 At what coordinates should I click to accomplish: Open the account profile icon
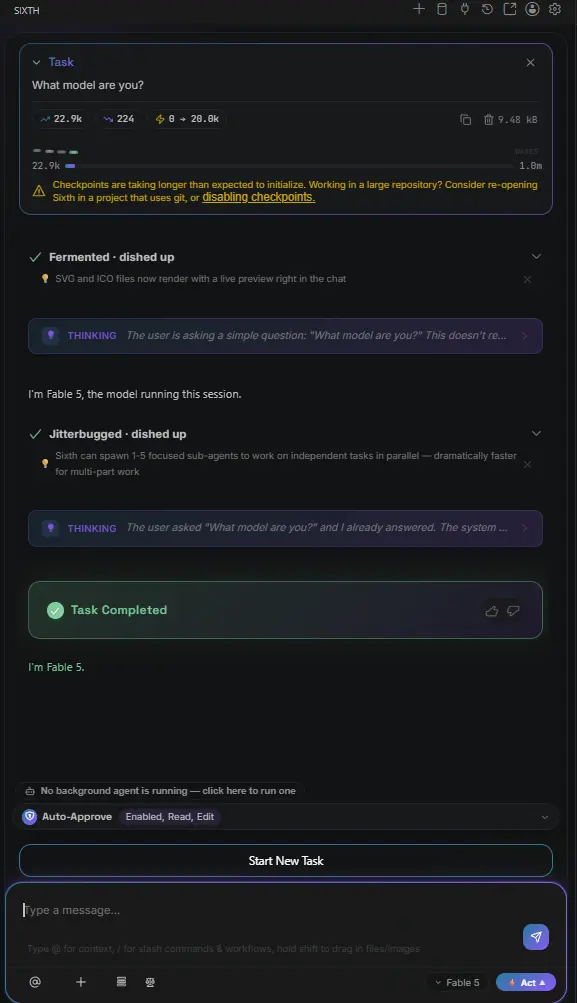point(532,9)
